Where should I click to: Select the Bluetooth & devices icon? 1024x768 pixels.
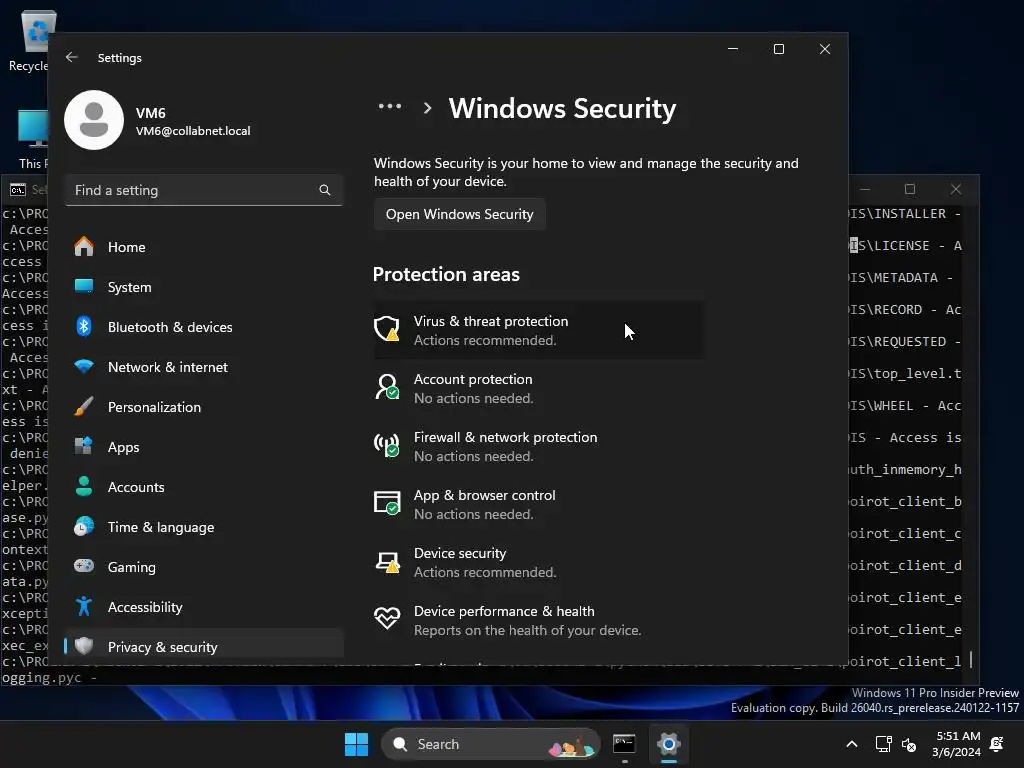pyautogui.click(x=84, y=327)
